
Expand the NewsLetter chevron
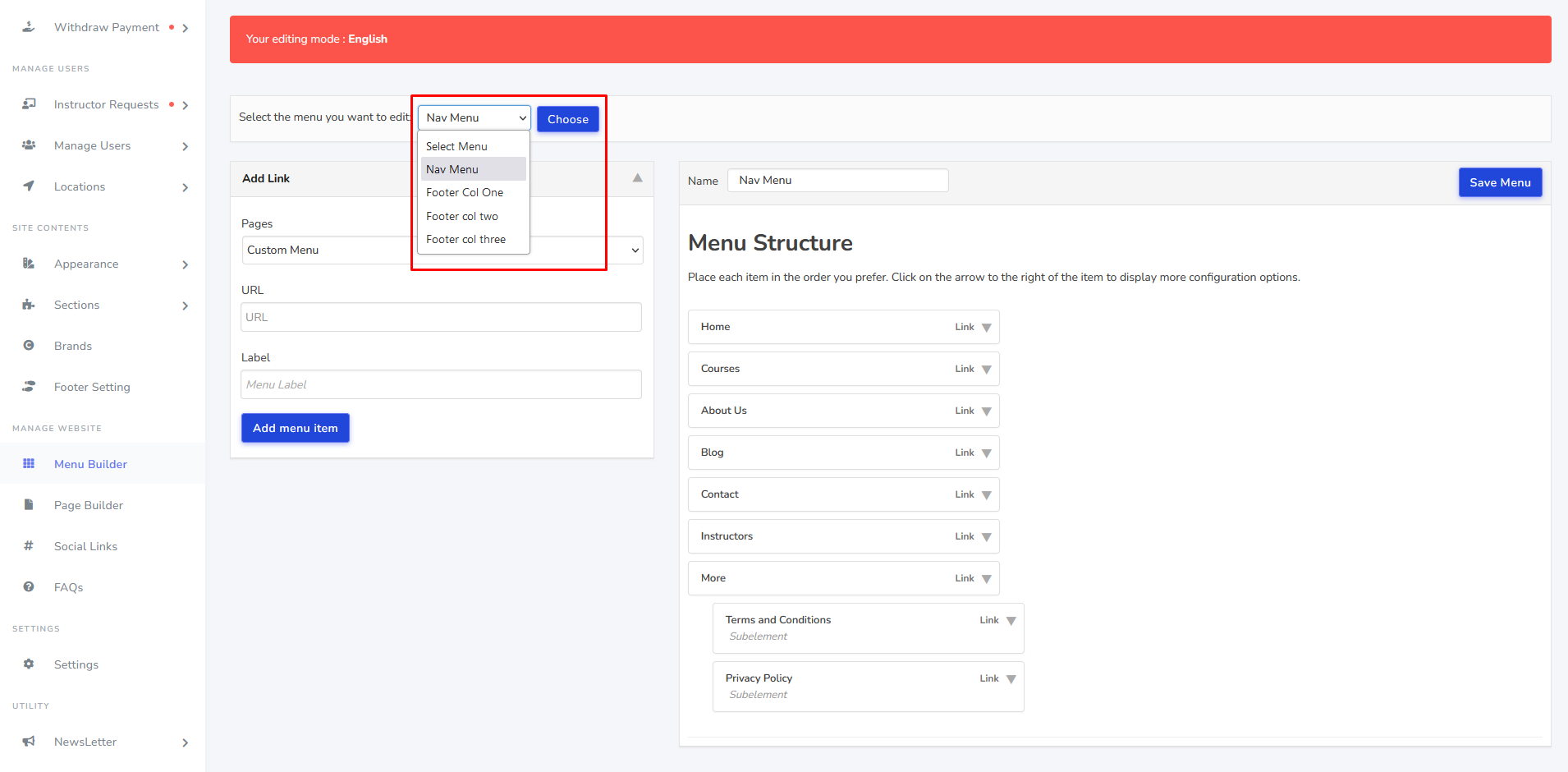tap(186, 742)
